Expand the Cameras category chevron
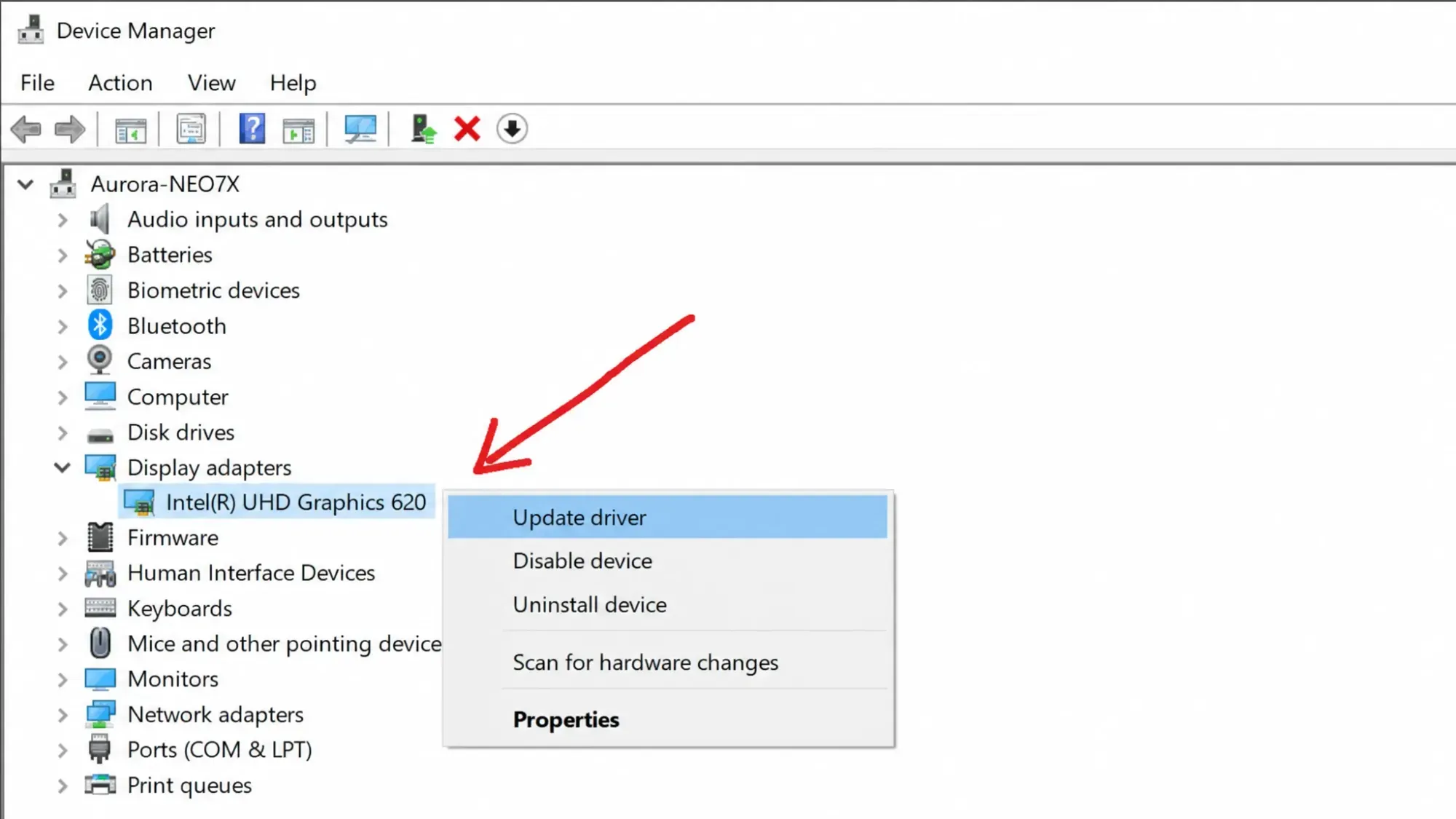This screenshot has width=1456, height=819. (x=63, y=362)
